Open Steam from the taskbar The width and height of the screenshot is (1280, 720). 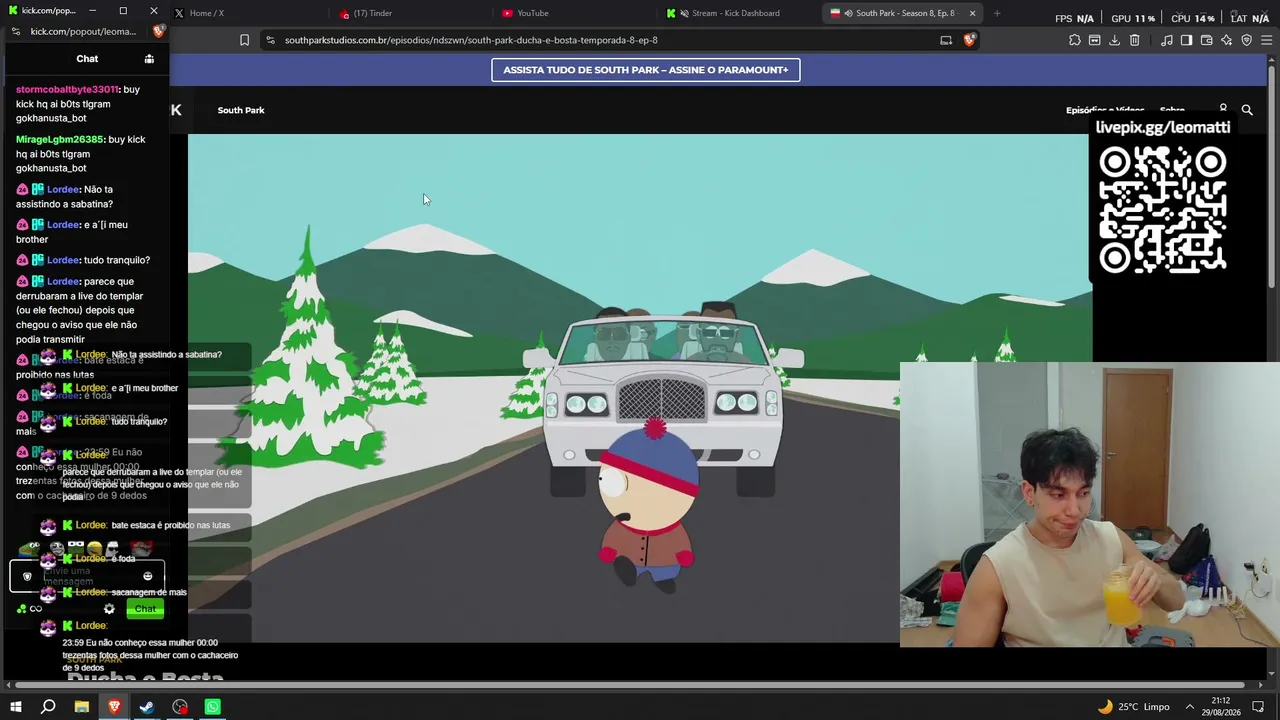coord(147,707)
